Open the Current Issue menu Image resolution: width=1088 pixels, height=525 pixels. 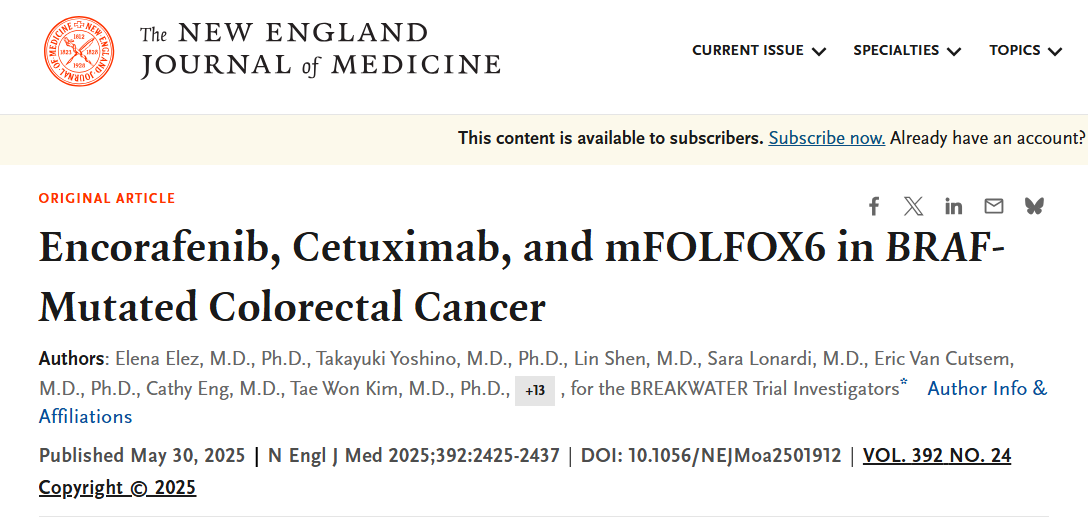(x=759, y=51)
